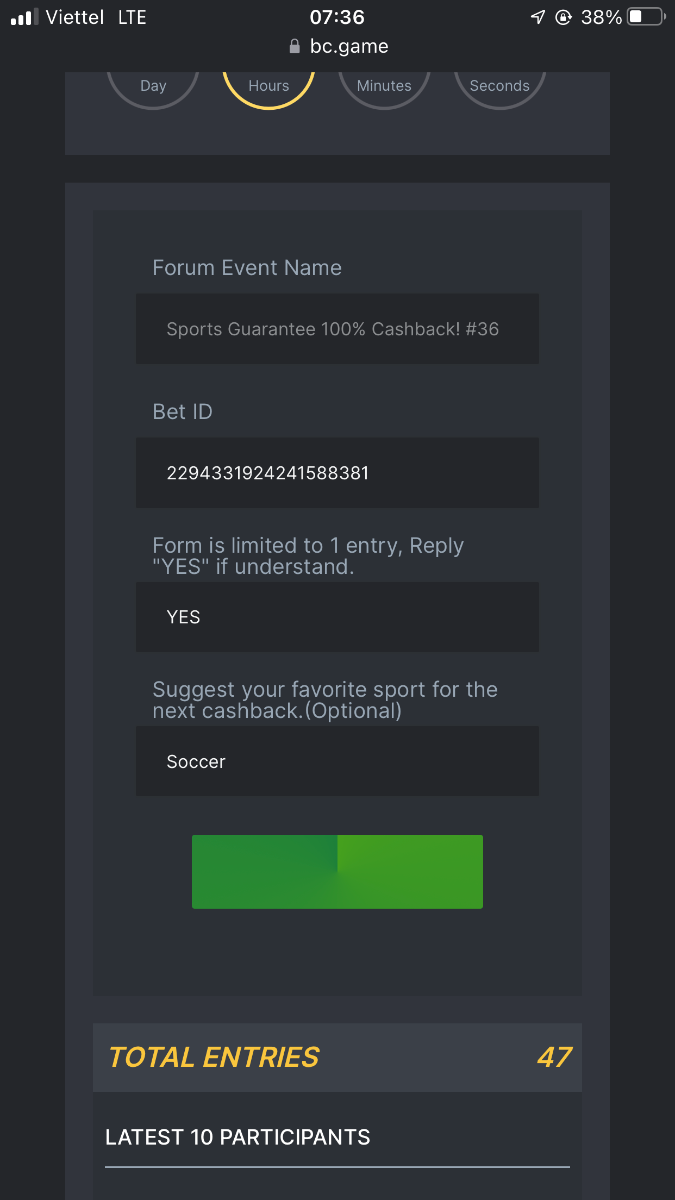Click the YES reply input field
This screenshot has width=675, height=1200.
point(337,617)
